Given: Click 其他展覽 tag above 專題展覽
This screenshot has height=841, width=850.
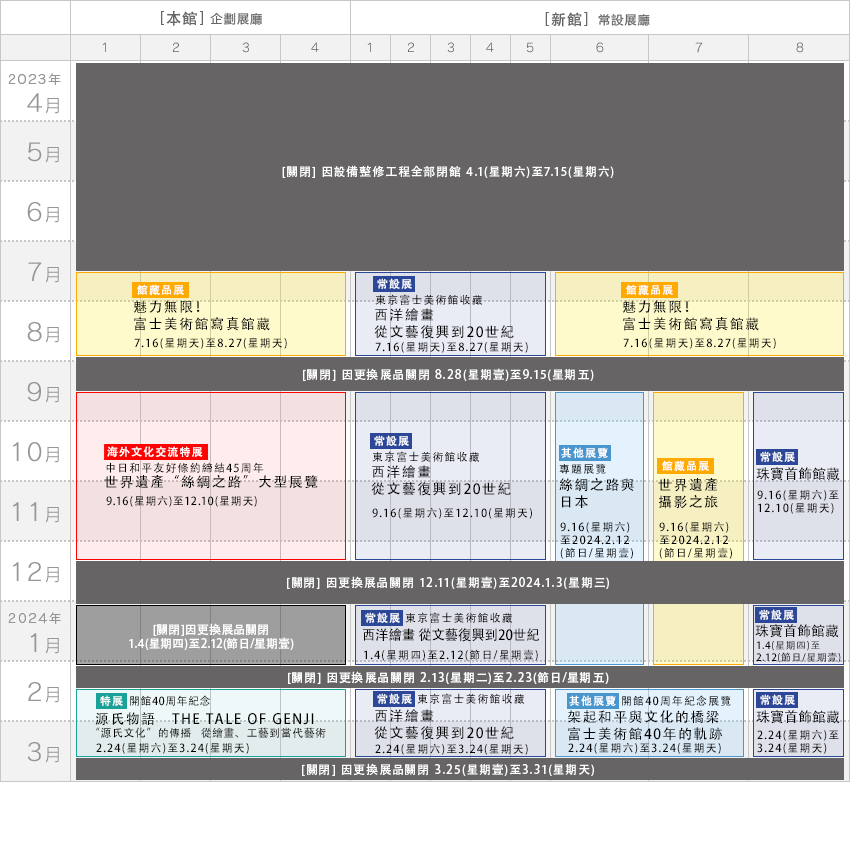Looking at the screenshot, I should 584,453.
